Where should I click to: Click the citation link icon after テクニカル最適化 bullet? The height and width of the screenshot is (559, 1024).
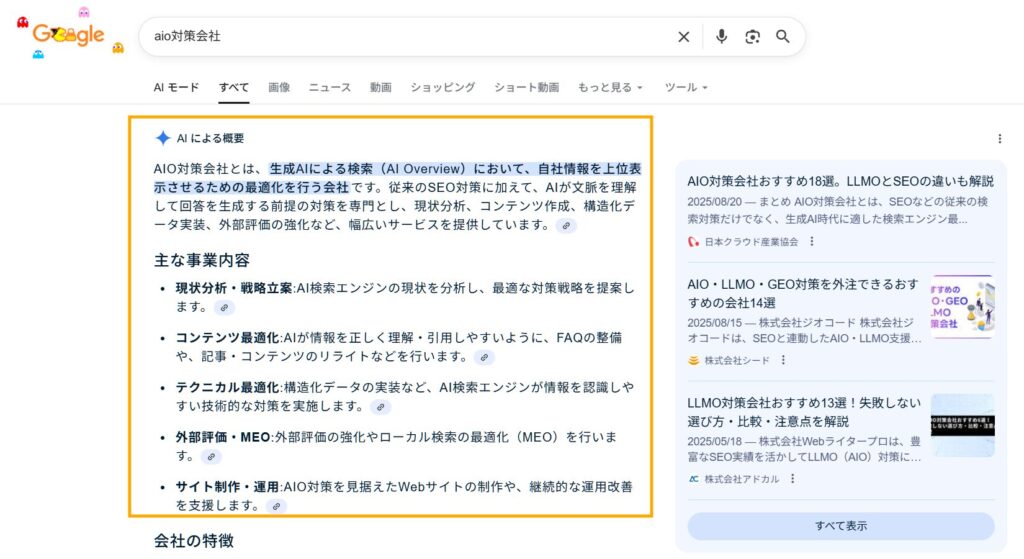pos(380,407)
